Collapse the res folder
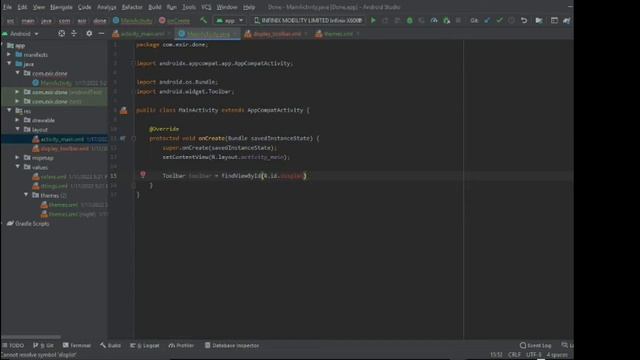 [9, 111]
